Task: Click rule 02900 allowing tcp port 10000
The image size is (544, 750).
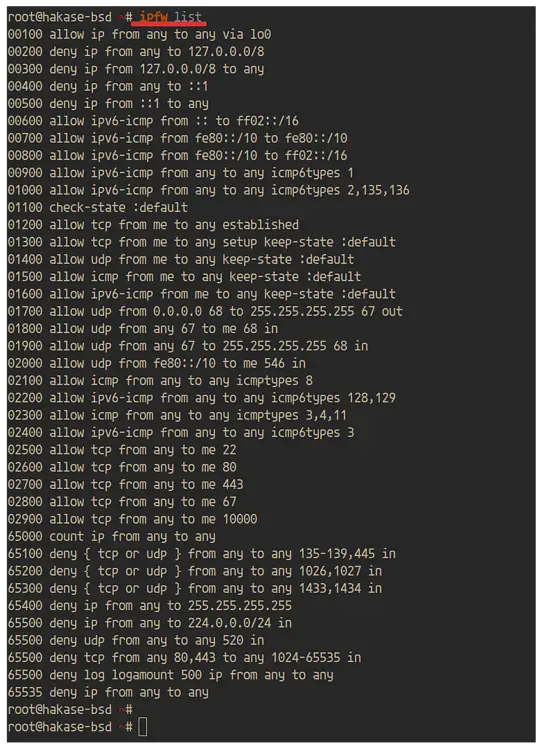Action: (x=133, y=519)
